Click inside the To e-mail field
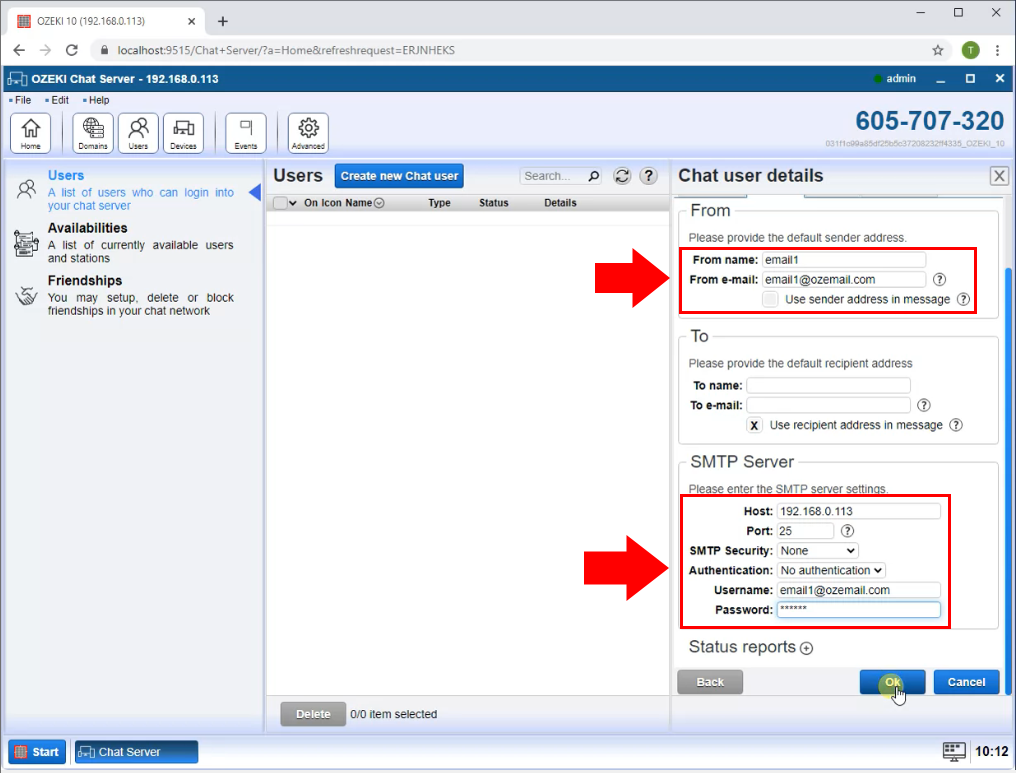This screenshot has width=1016, height=773. [827, 404]
